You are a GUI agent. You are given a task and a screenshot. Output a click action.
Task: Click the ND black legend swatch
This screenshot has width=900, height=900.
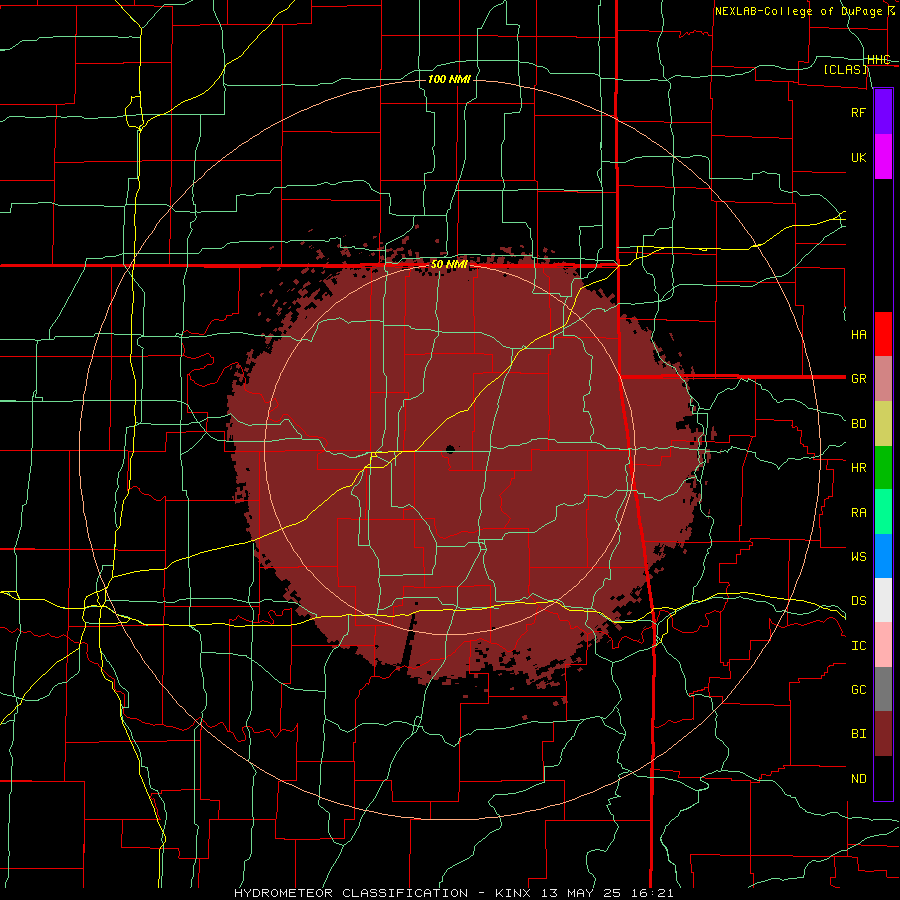coord(883,778)
